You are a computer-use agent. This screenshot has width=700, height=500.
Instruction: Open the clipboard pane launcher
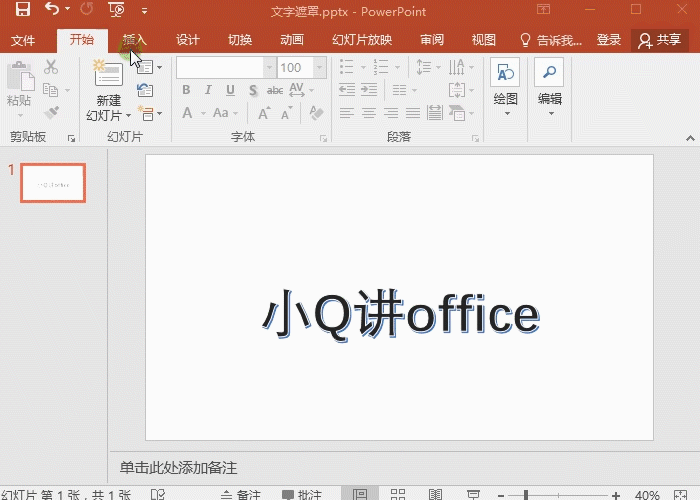71,139
